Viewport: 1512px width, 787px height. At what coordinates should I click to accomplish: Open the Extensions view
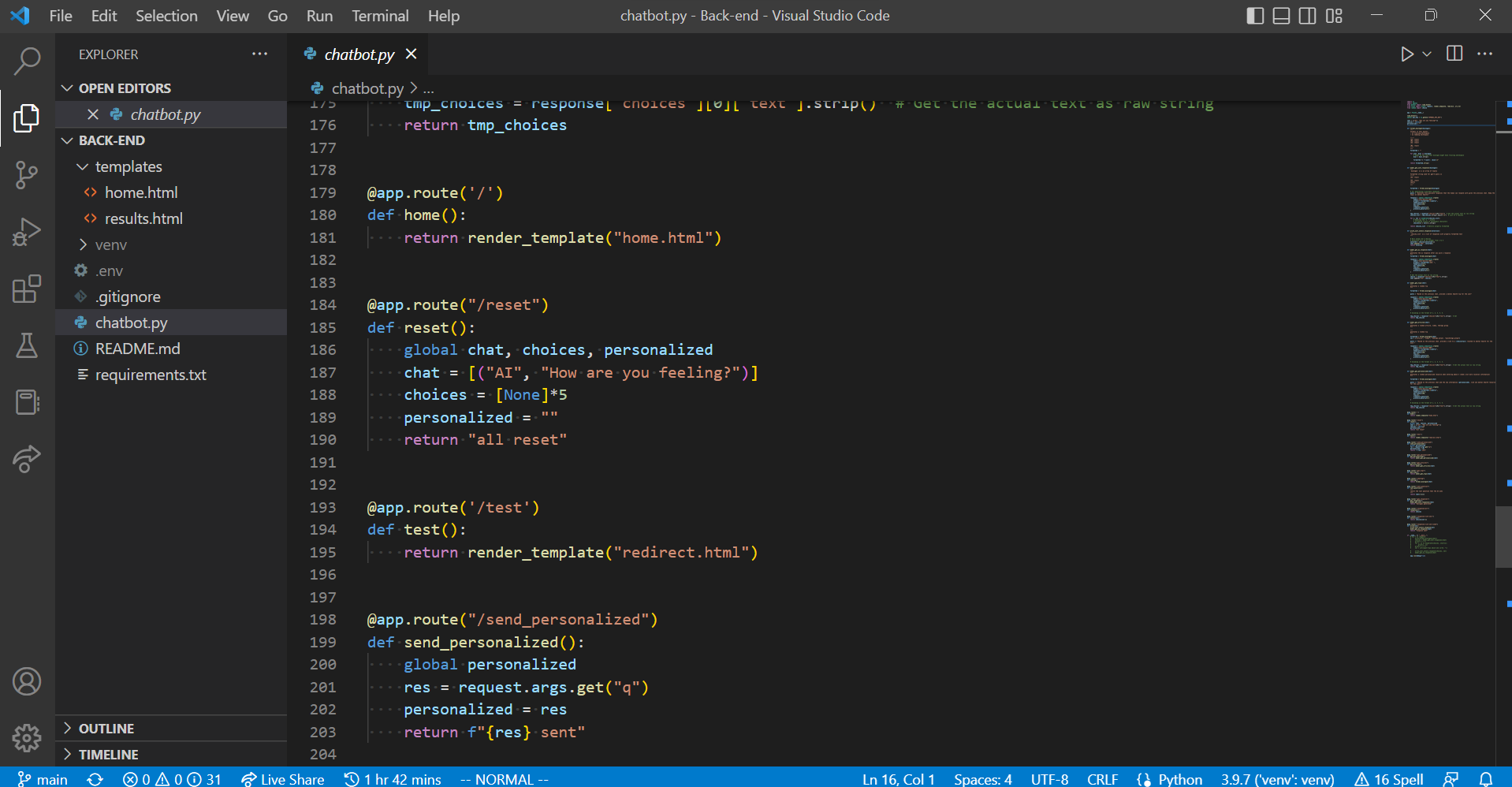pos(27,289)
